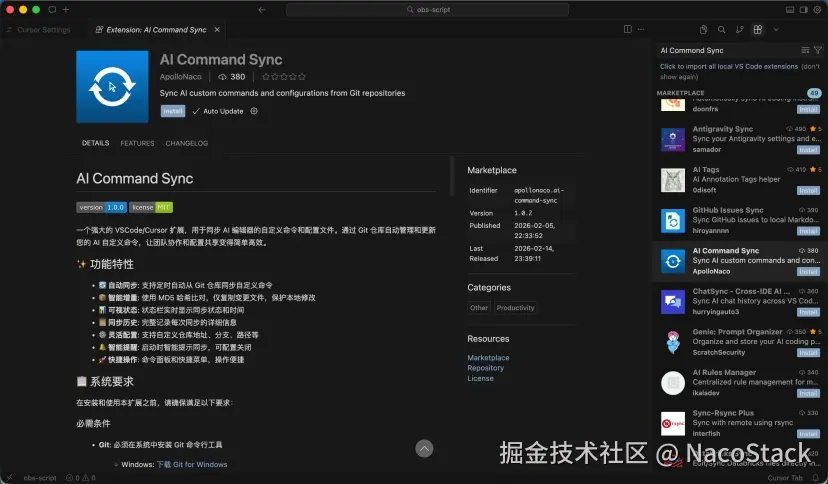Click the Productivity category tag

click(x=515, y=308)
